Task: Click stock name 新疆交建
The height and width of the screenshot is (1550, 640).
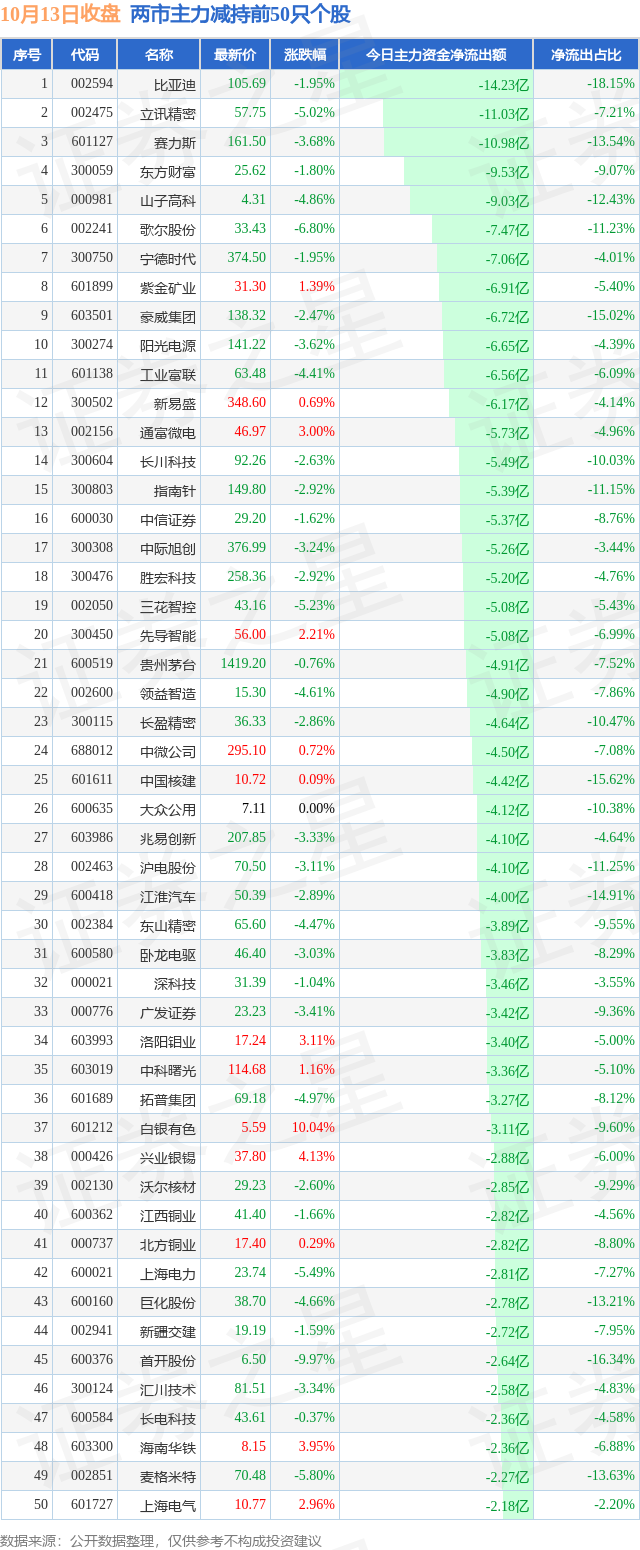Action: pyautogui.click(x=168, y=1332)
